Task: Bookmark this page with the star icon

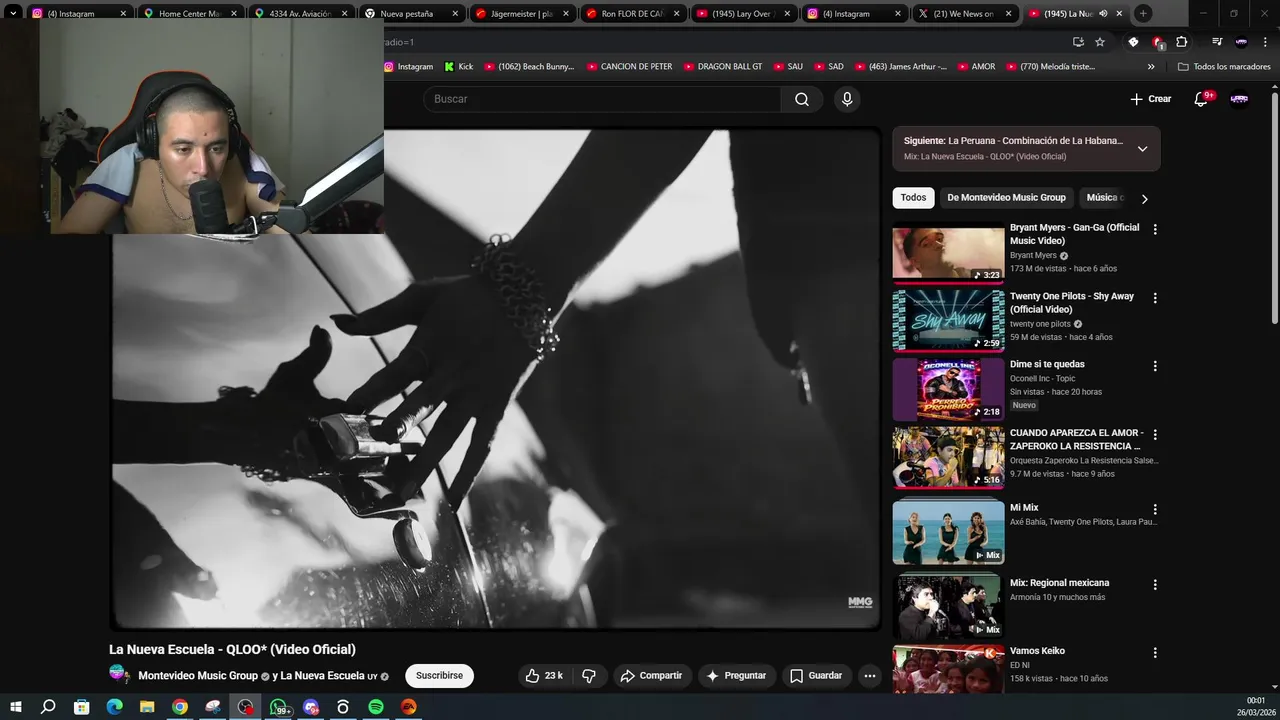Action: [1100, 42]
